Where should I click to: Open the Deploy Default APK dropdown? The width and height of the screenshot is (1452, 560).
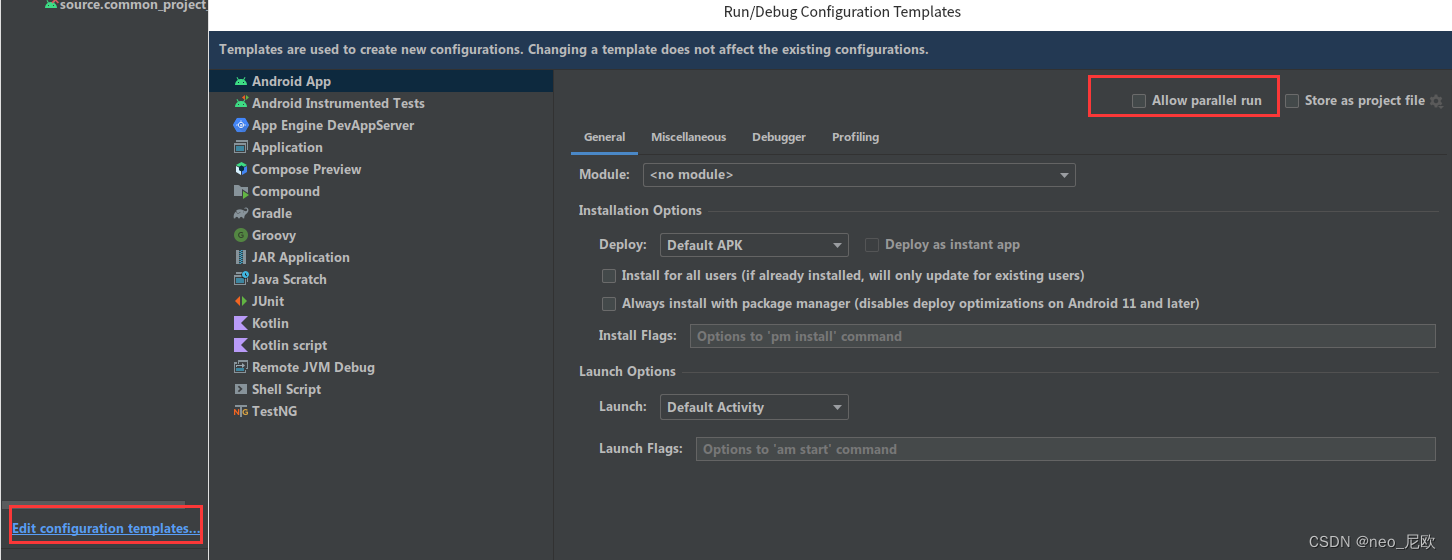click(x=754, y=245)
